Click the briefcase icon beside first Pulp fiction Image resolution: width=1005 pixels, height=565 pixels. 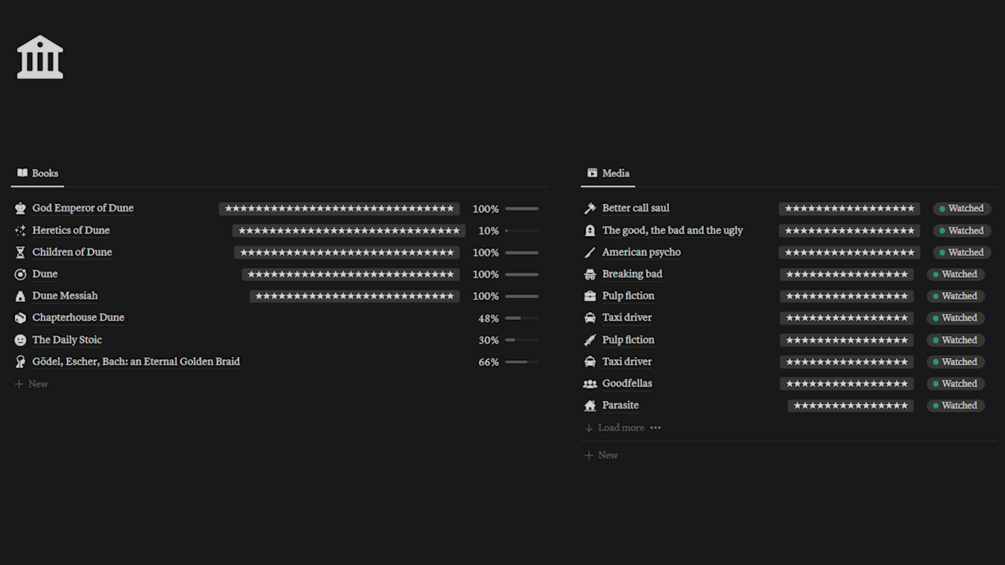click(590, 297)
